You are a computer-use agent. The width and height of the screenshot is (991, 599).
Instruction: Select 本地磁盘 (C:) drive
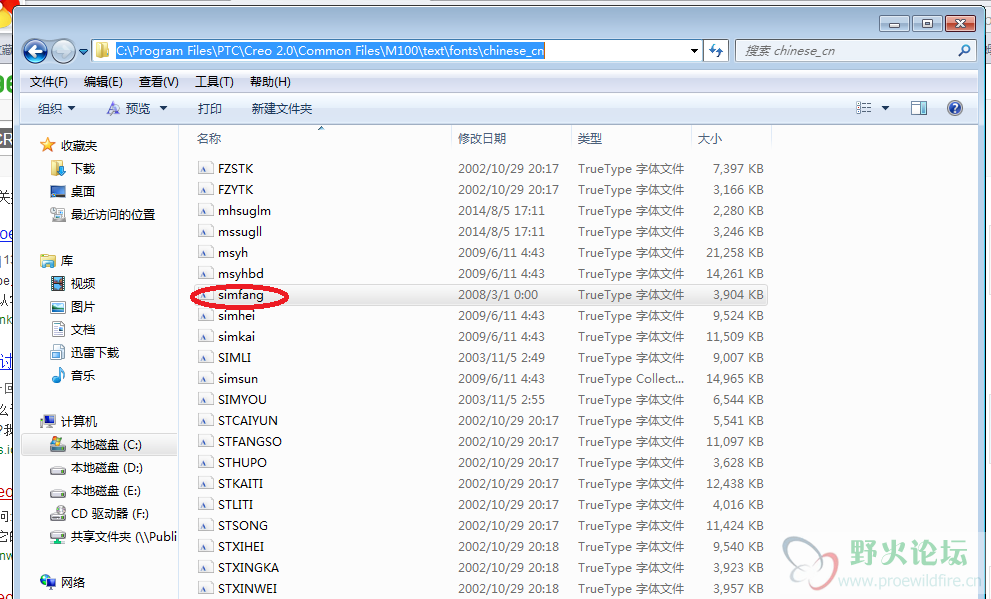point(106,445)
